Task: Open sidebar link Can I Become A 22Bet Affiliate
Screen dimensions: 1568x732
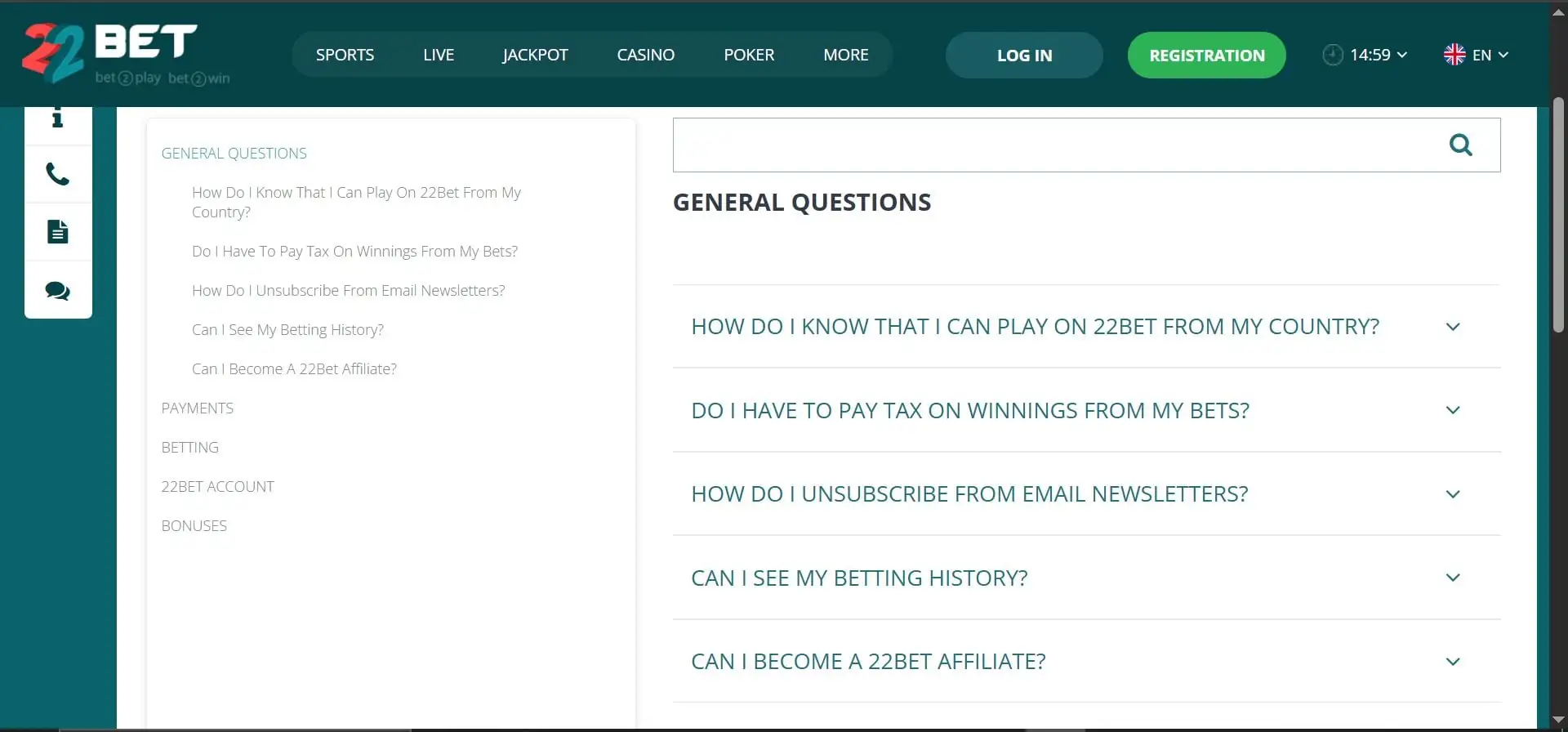Action: click(x=294, y=369)
